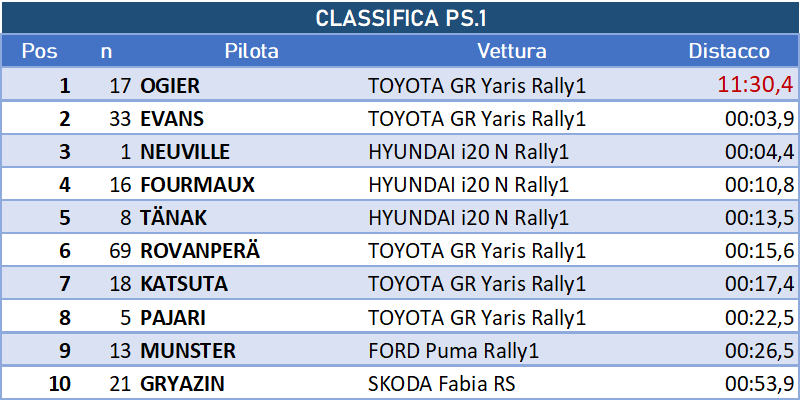
Task: Select the PAJARI driver name cell
Action: click(x=173, y=318)
